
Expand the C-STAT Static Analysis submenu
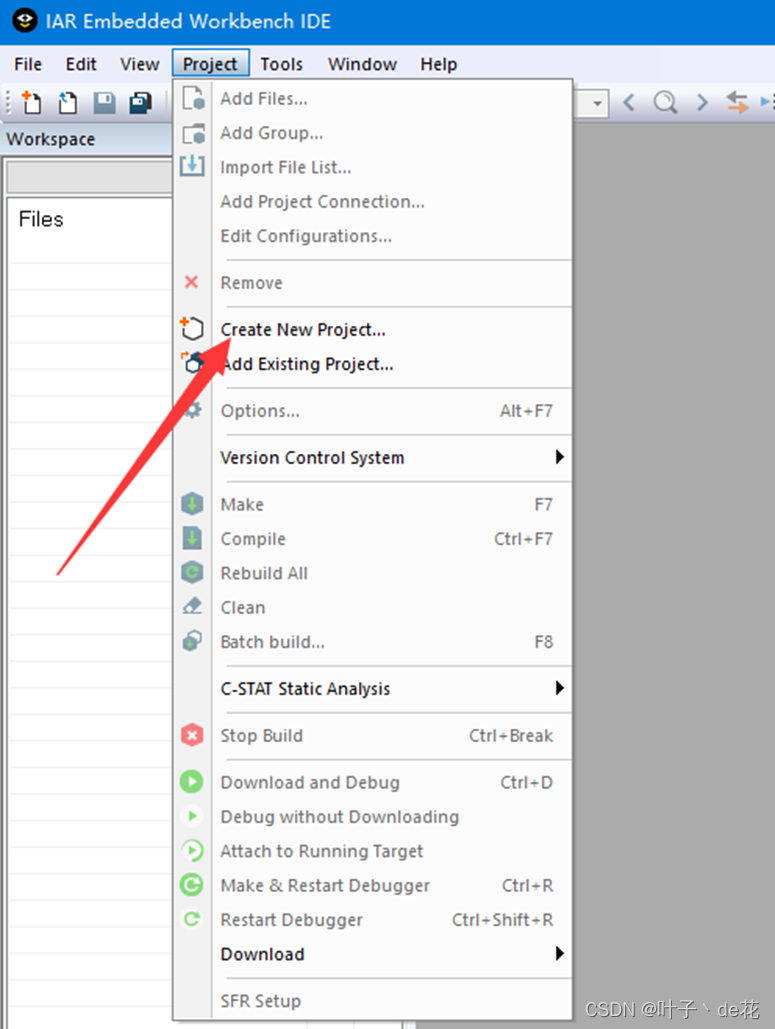click(x=373, y=688)
